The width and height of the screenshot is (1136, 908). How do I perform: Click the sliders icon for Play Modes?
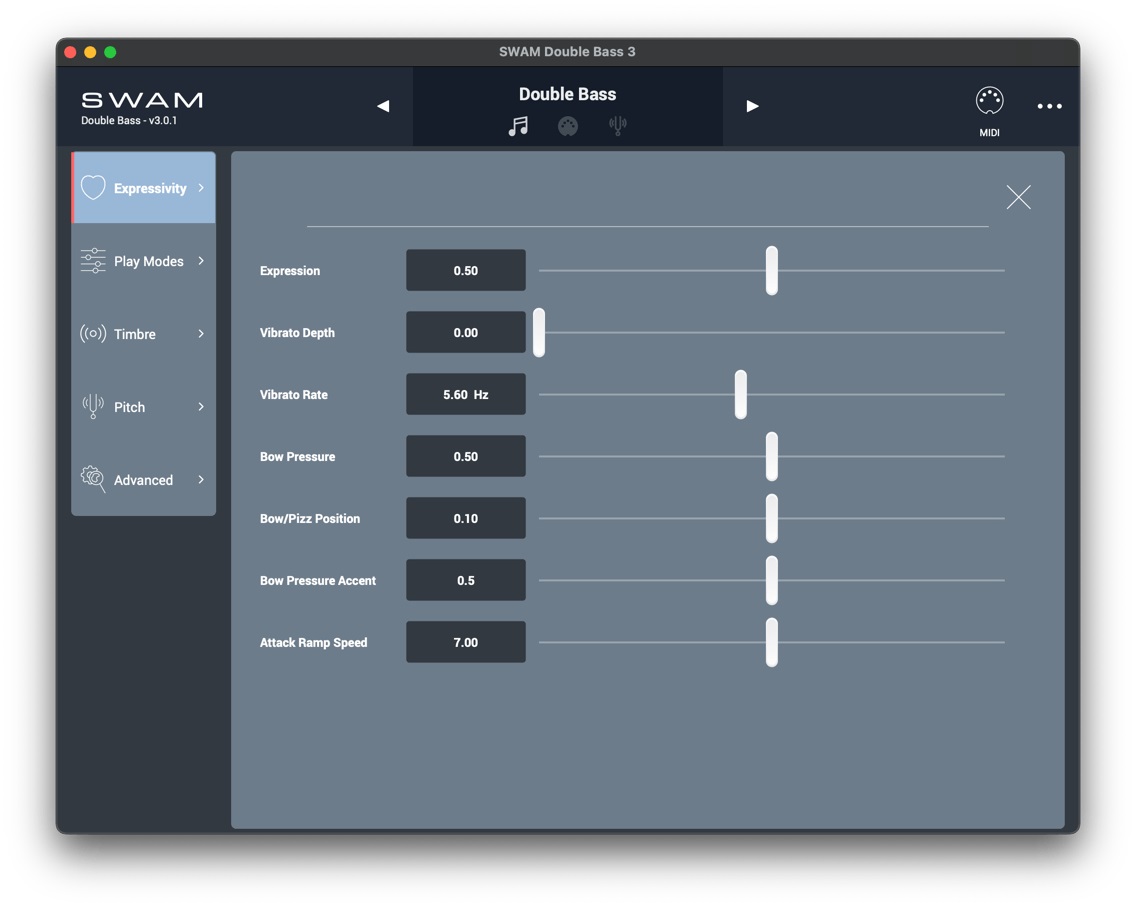click(x=93, y=261)
